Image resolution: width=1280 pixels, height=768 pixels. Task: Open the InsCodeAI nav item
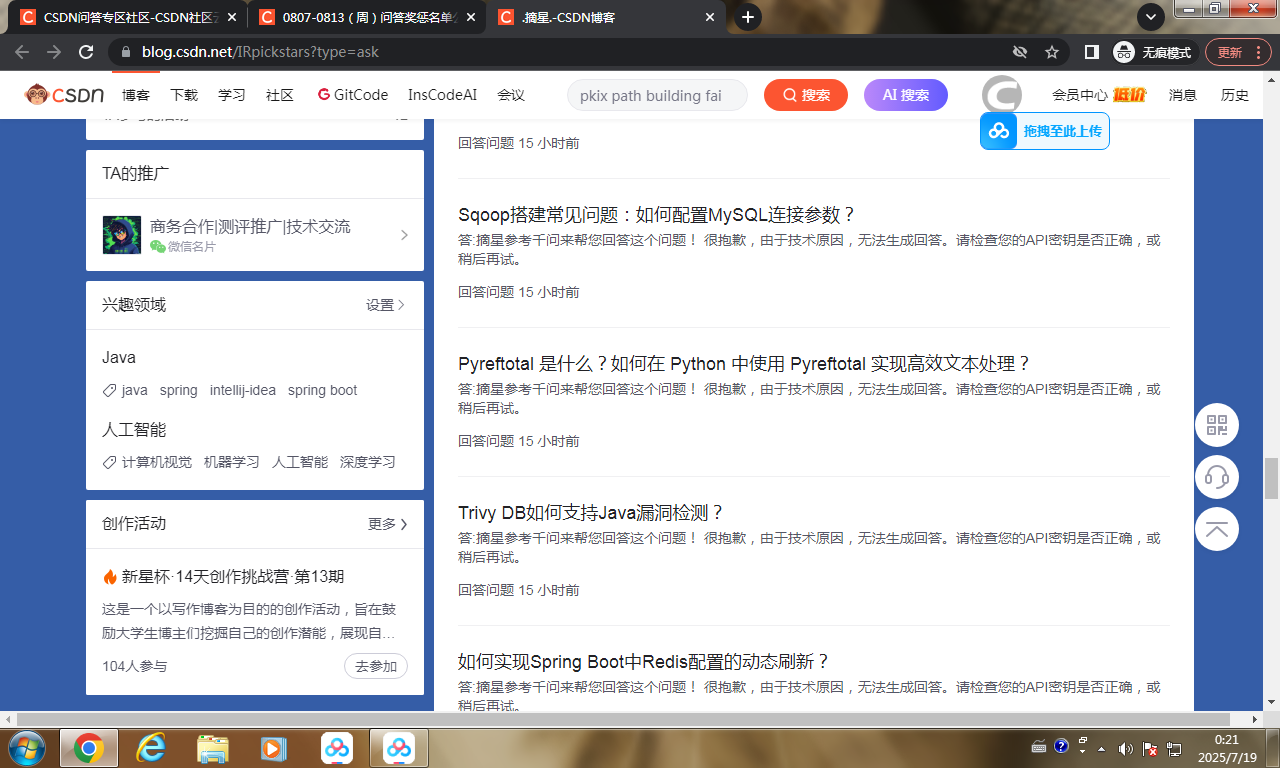coord(442,95)
